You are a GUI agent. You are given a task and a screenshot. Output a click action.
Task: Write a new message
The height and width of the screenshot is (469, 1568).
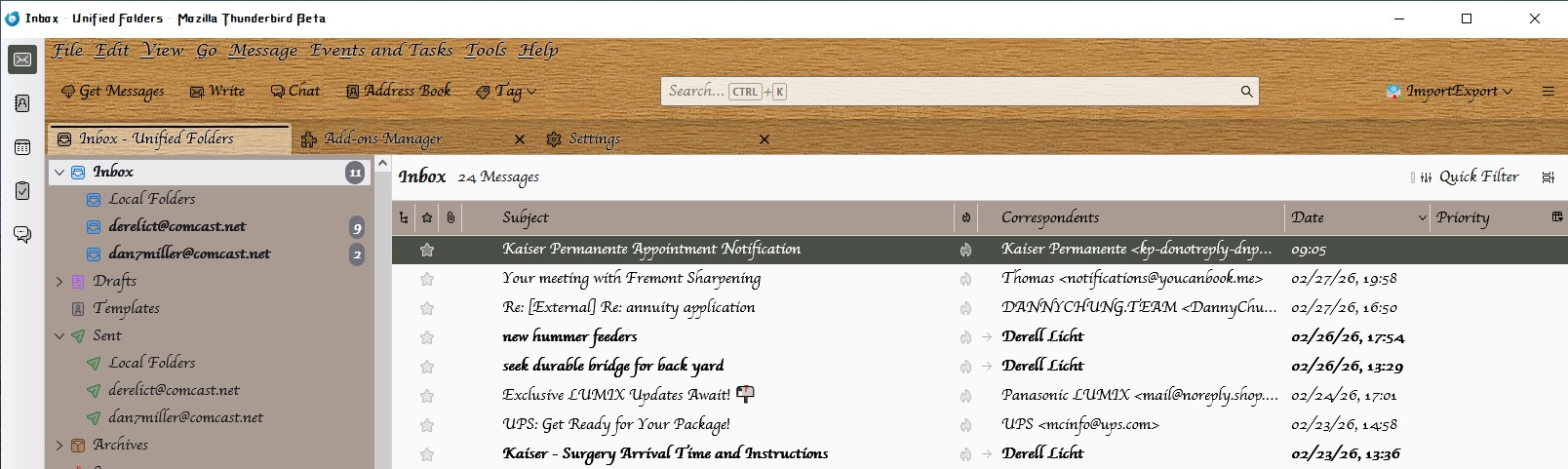pyautogui.click(x=217, y=91)
